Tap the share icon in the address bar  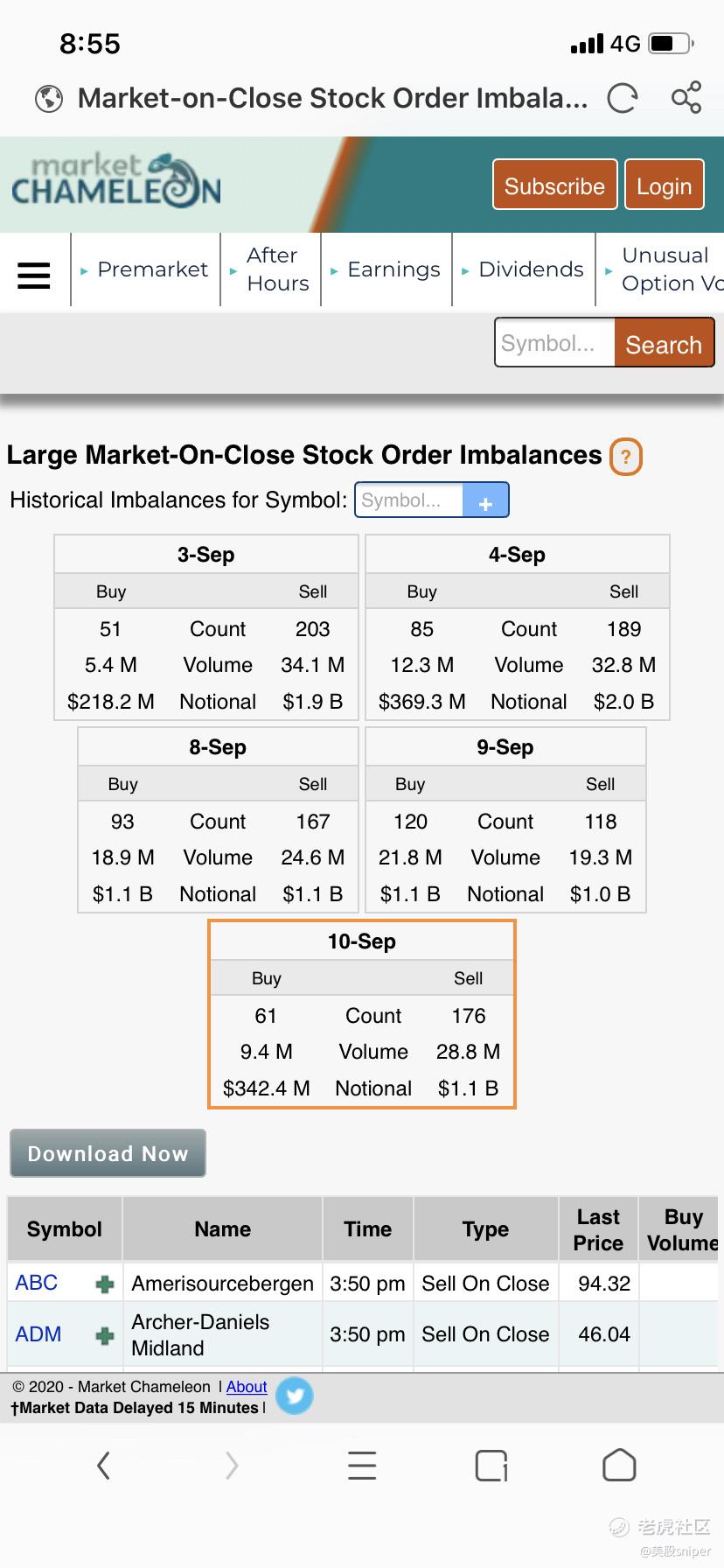click(x=686, y=97)
